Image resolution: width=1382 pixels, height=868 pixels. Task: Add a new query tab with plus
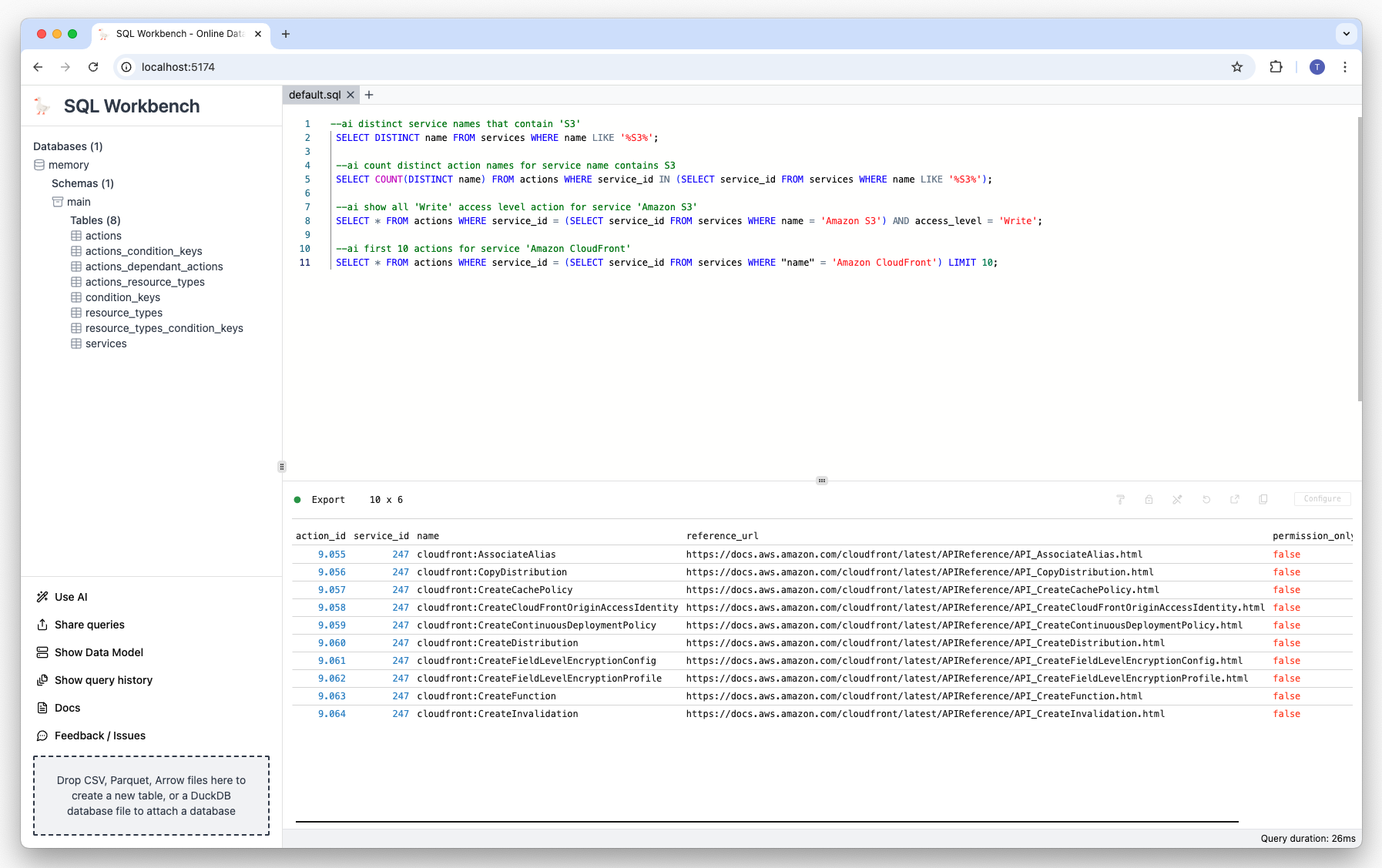369,95
